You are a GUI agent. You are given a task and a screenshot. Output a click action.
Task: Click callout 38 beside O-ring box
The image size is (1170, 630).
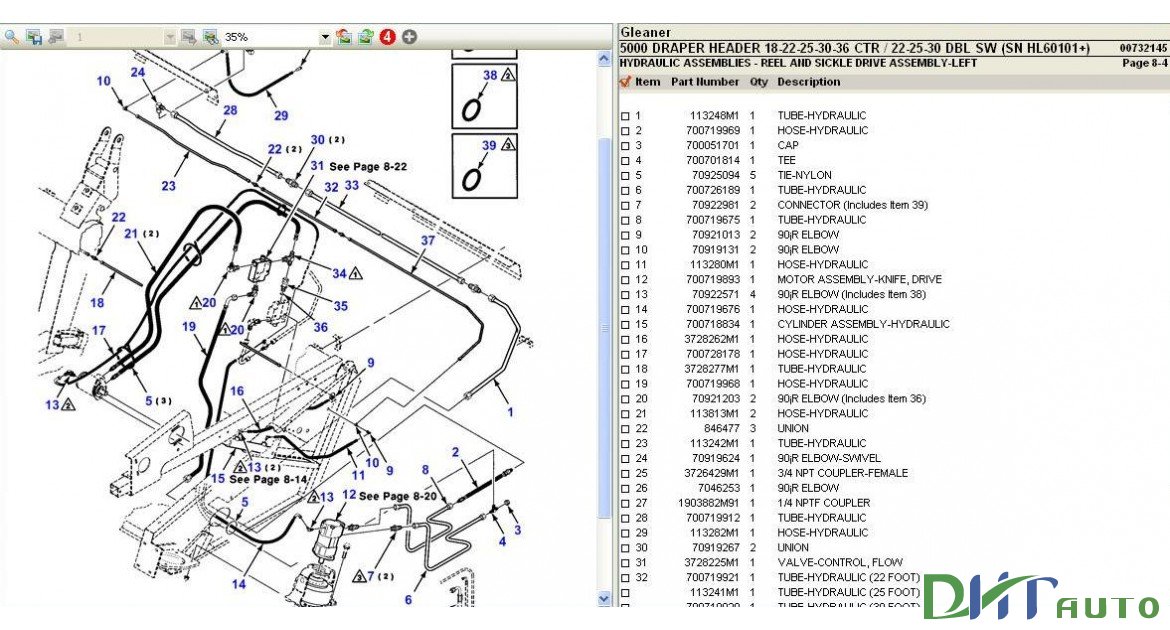[490, 75]
